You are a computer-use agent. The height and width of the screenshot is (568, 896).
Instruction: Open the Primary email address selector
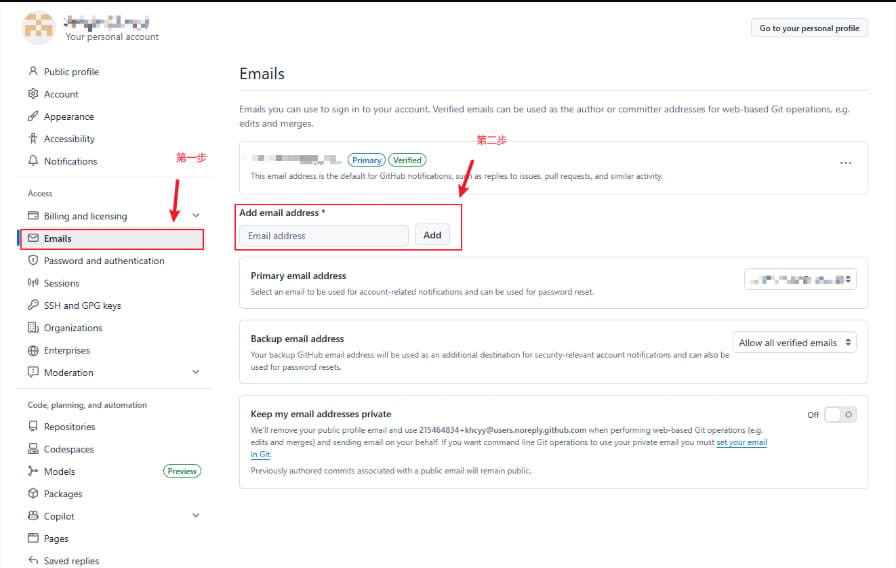[x=800, y=279]
